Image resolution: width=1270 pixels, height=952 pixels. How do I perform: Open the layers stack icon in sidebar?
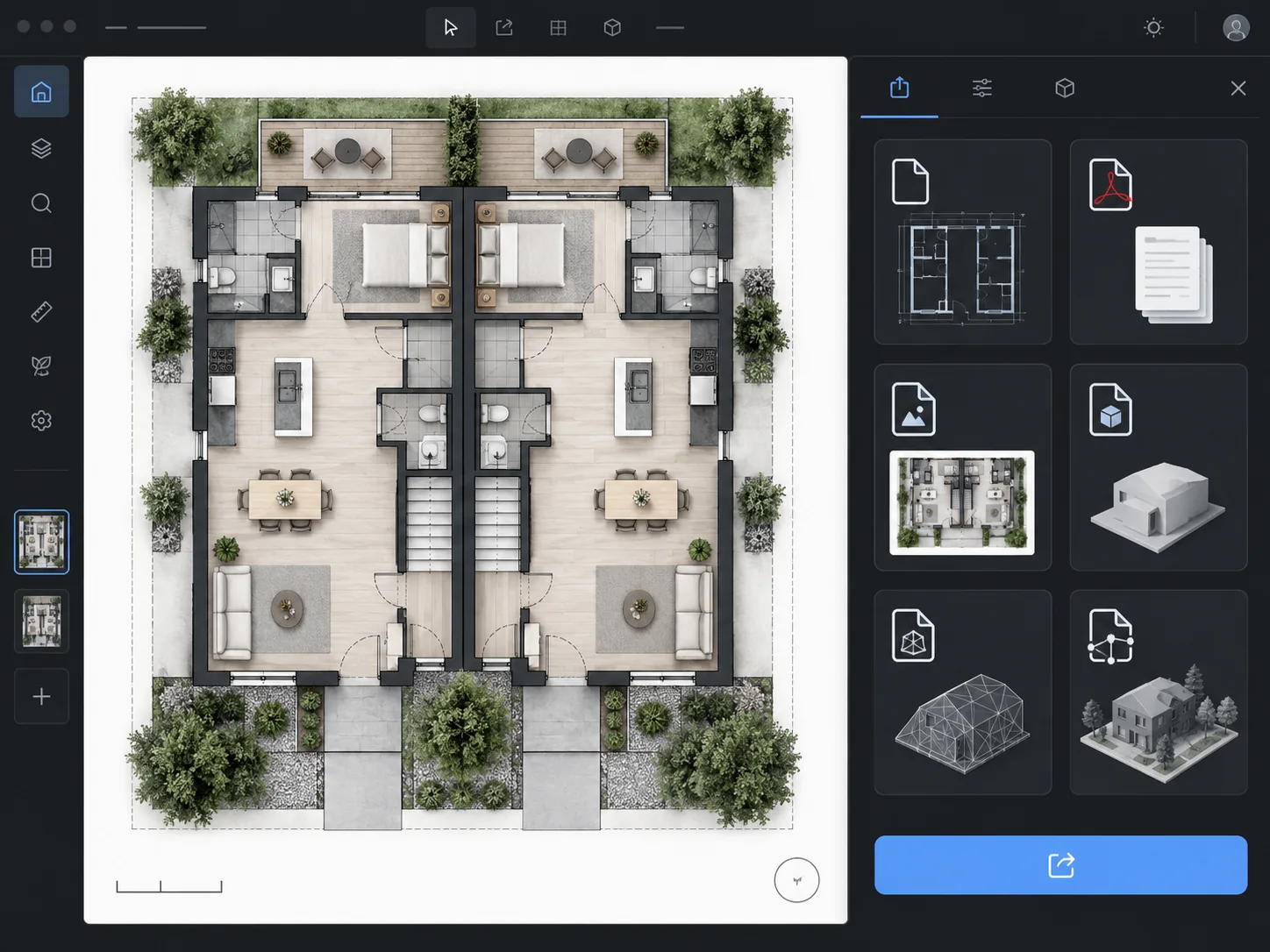point(41,148)
